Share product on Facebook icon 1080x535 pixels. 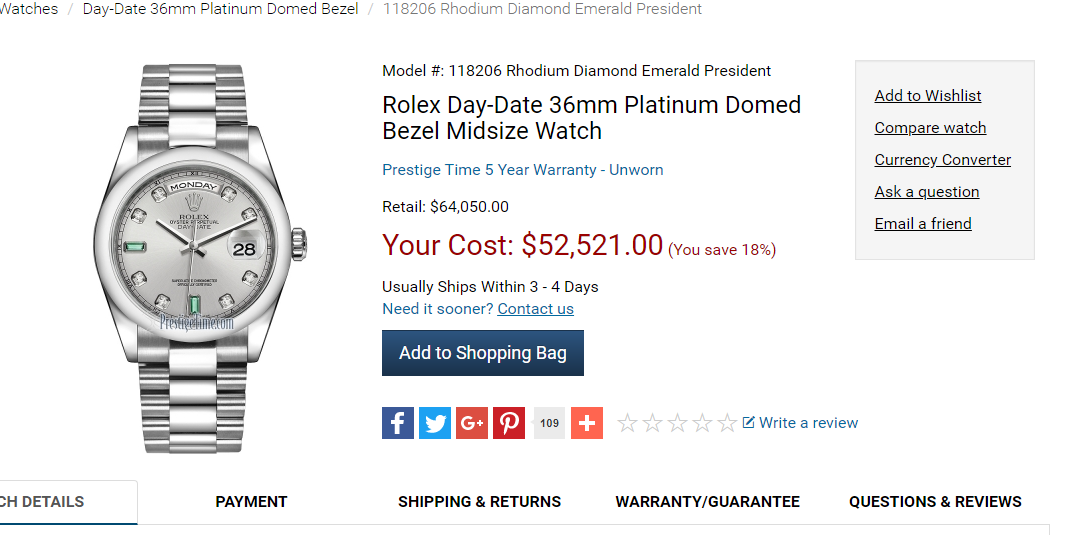coord(398,423)
